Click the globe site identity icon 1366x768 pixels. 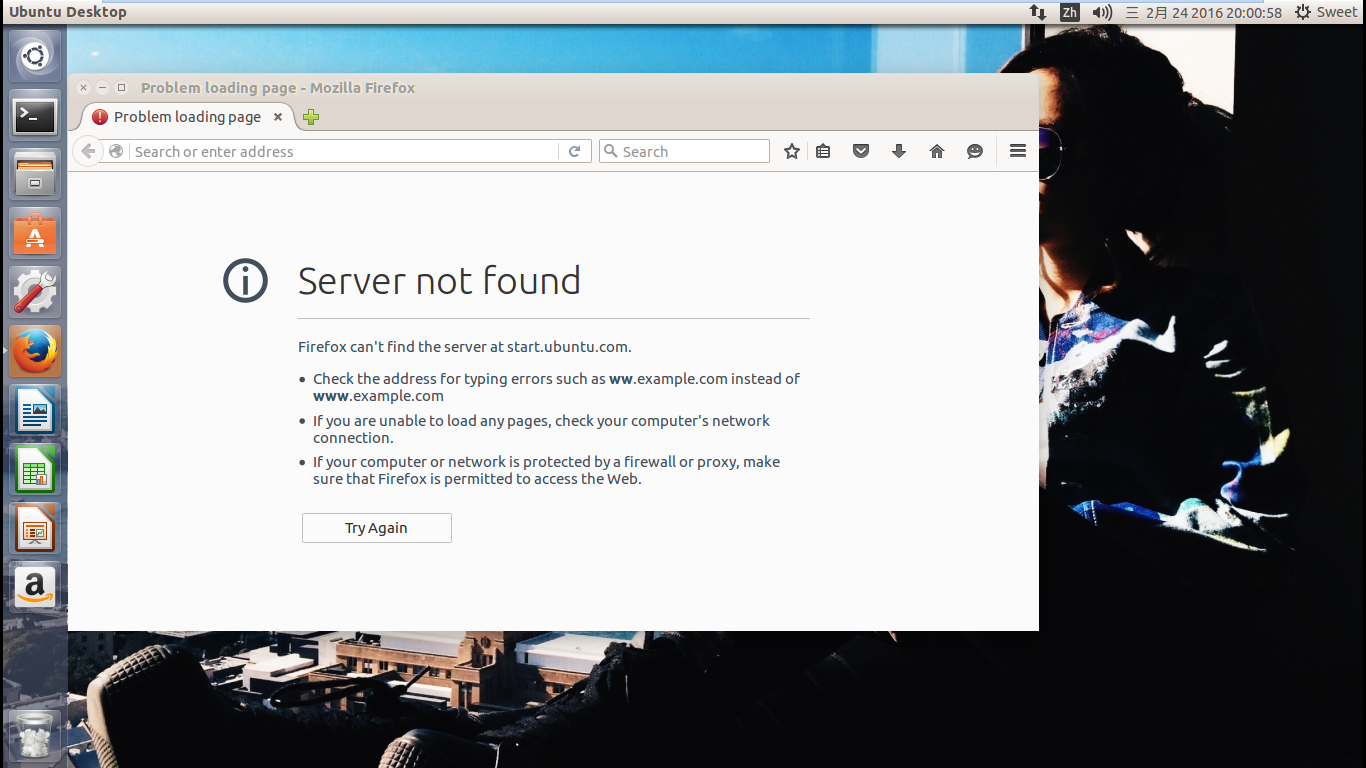[x=116, y=151]
